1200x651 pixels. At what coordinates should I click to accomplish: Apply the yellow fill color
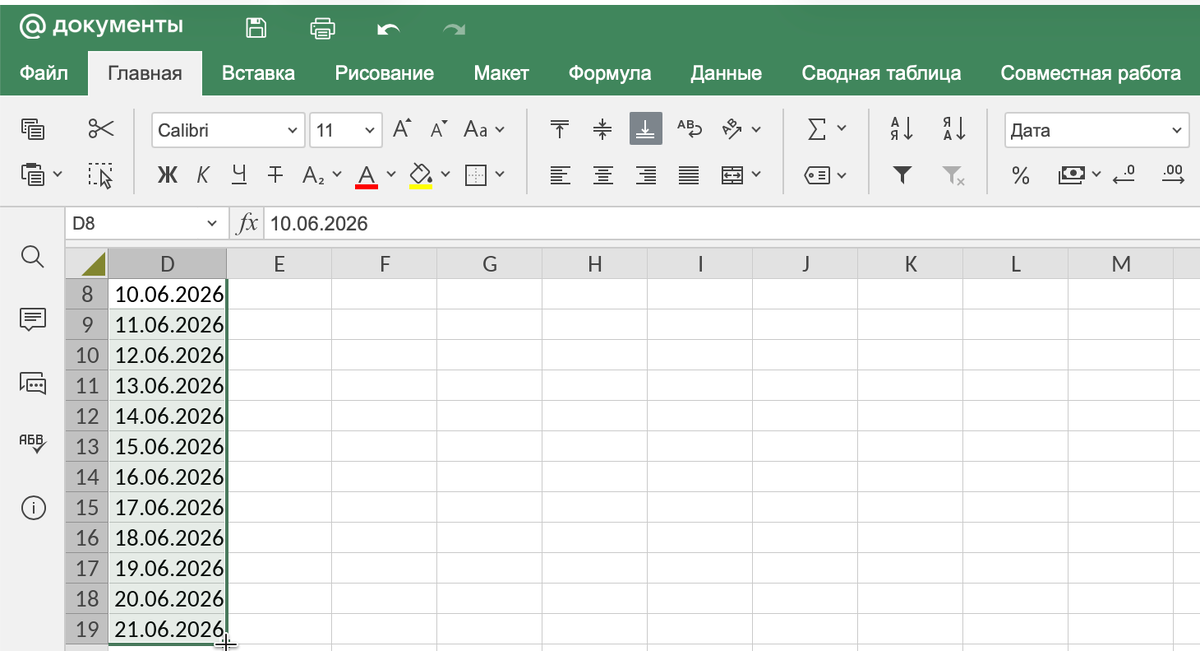point(421,175)
